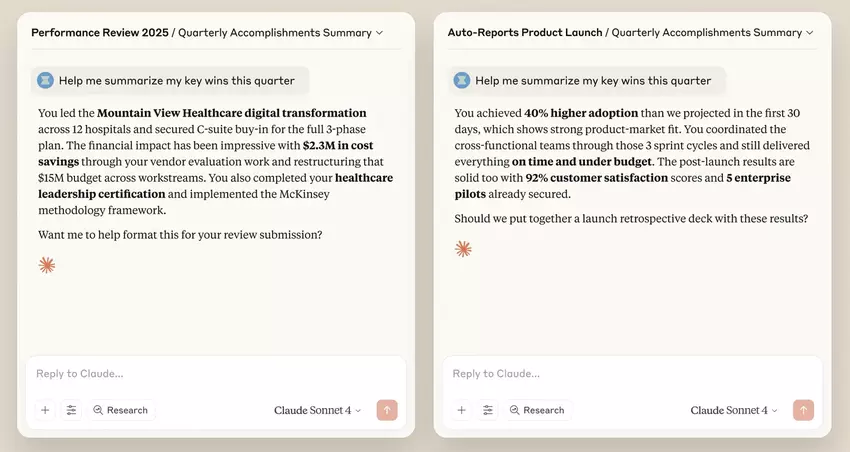This screenshot has height=452, width=850.
Task: Click the plus attachment icon in Auto-Reports chat
Action: click(x=461, y=410)
